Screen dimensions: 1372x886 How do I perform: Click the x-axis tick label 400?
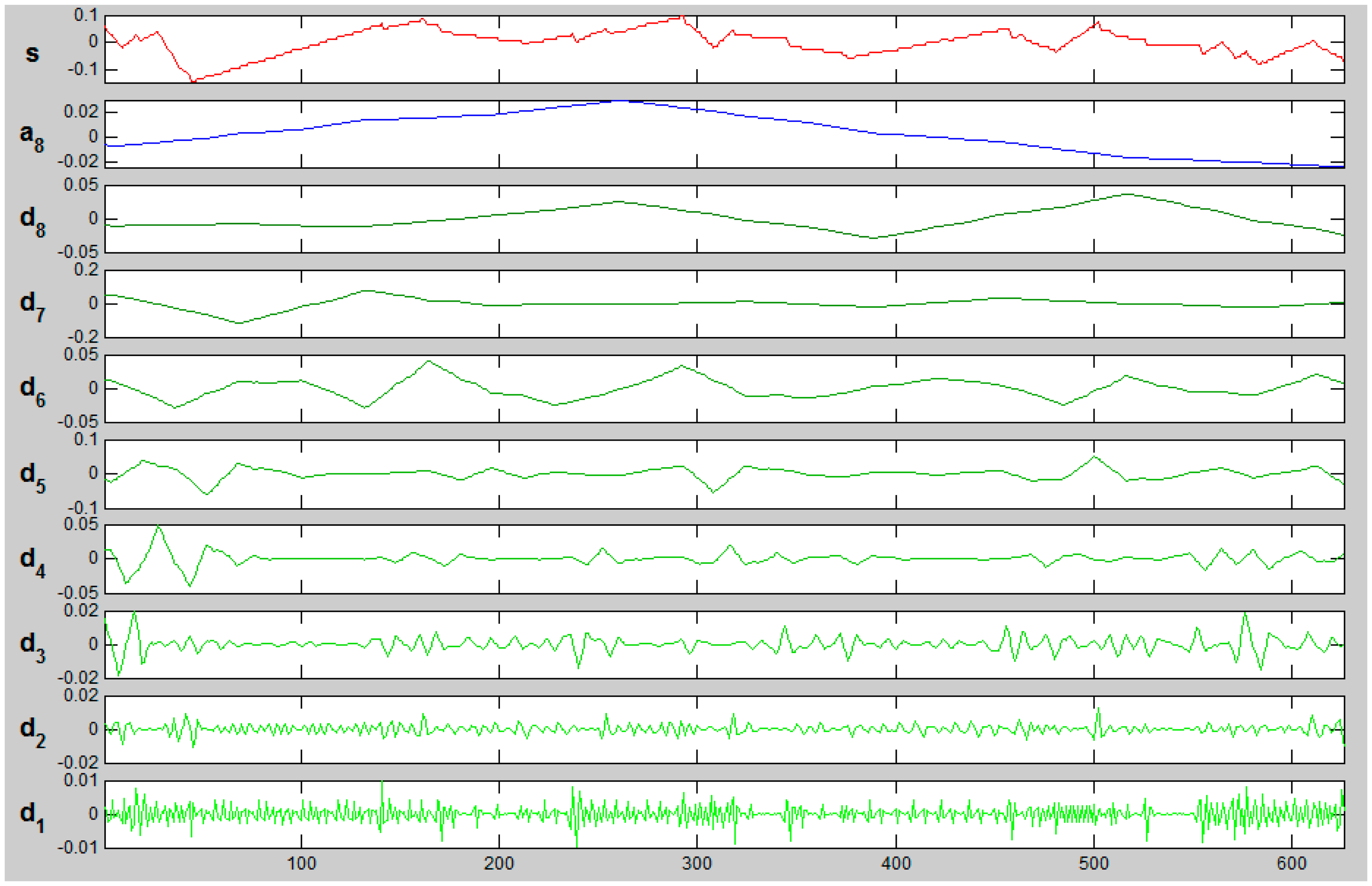click(896, 863)
